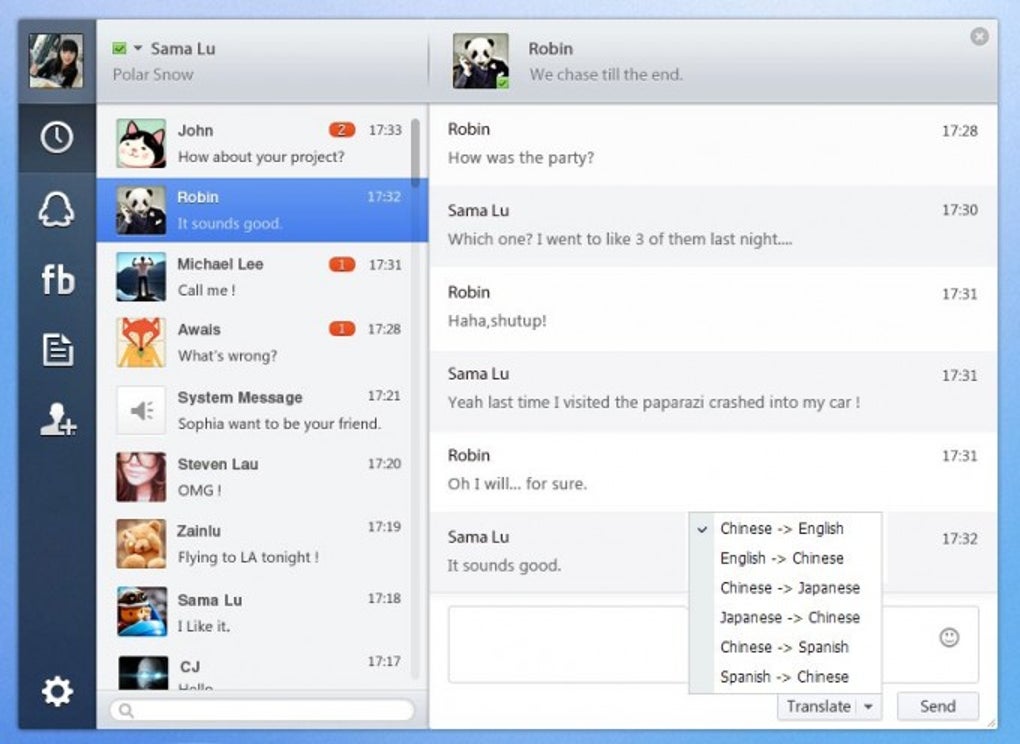This screenshot has width=1020, height=744.
Task: Click "It sounds good." in the chat pane
Action: (503, 566)
